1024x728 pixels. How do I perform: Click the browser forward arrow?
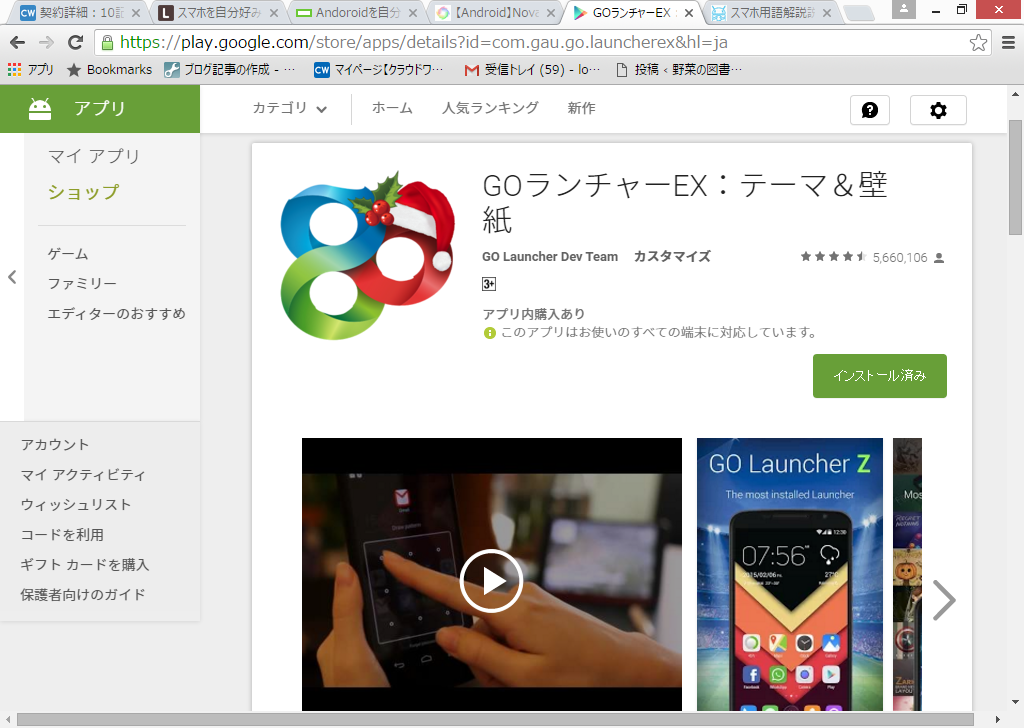pyautogui.click(x=46, y=43)
